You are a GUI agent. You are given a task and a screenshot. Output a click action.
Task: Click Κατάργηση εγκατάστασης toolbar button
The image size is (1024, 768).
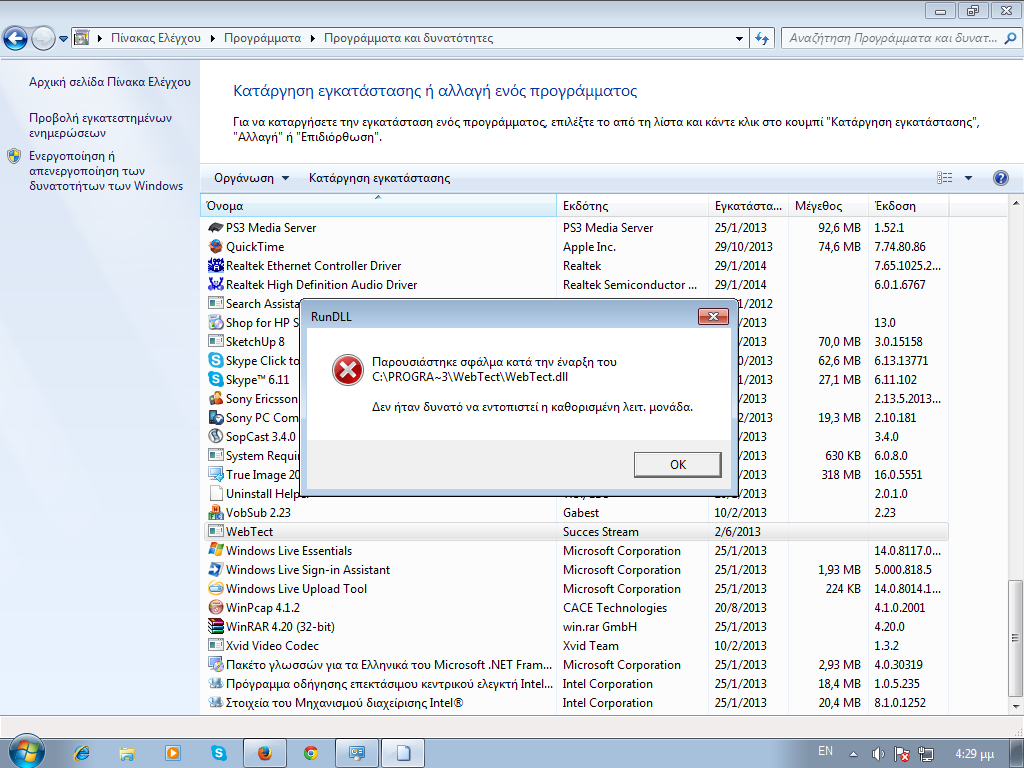[379, 178]
